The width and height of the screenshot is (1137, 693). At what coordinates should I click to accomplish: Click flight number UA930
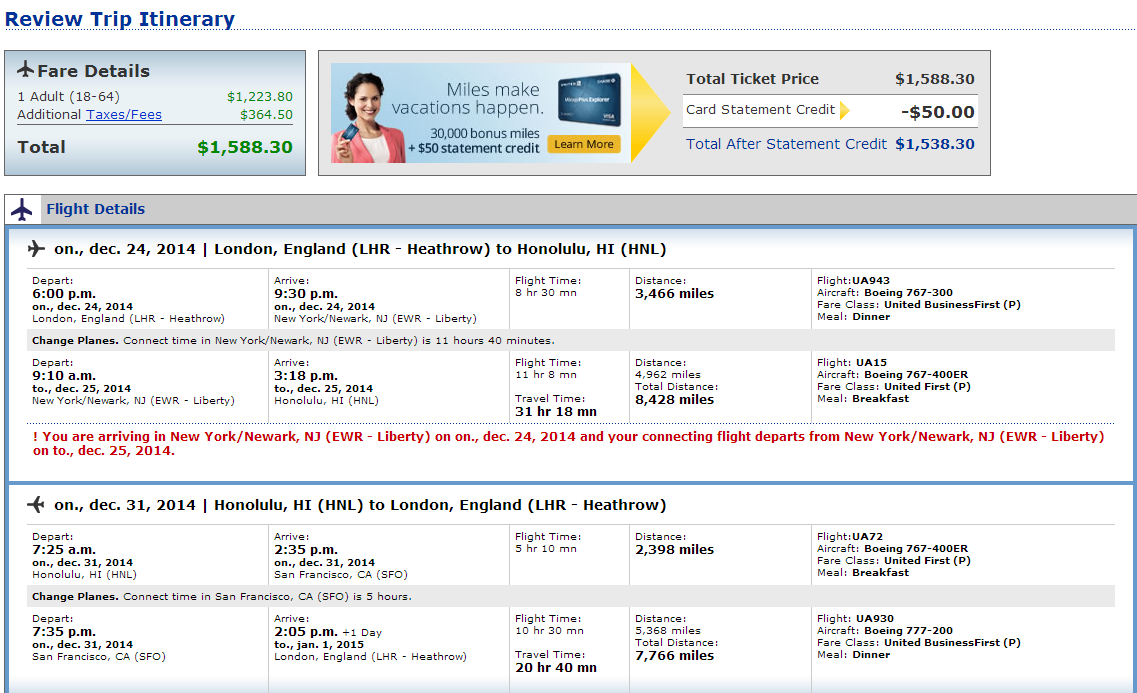pyautogui.click(x=871, y=619)
